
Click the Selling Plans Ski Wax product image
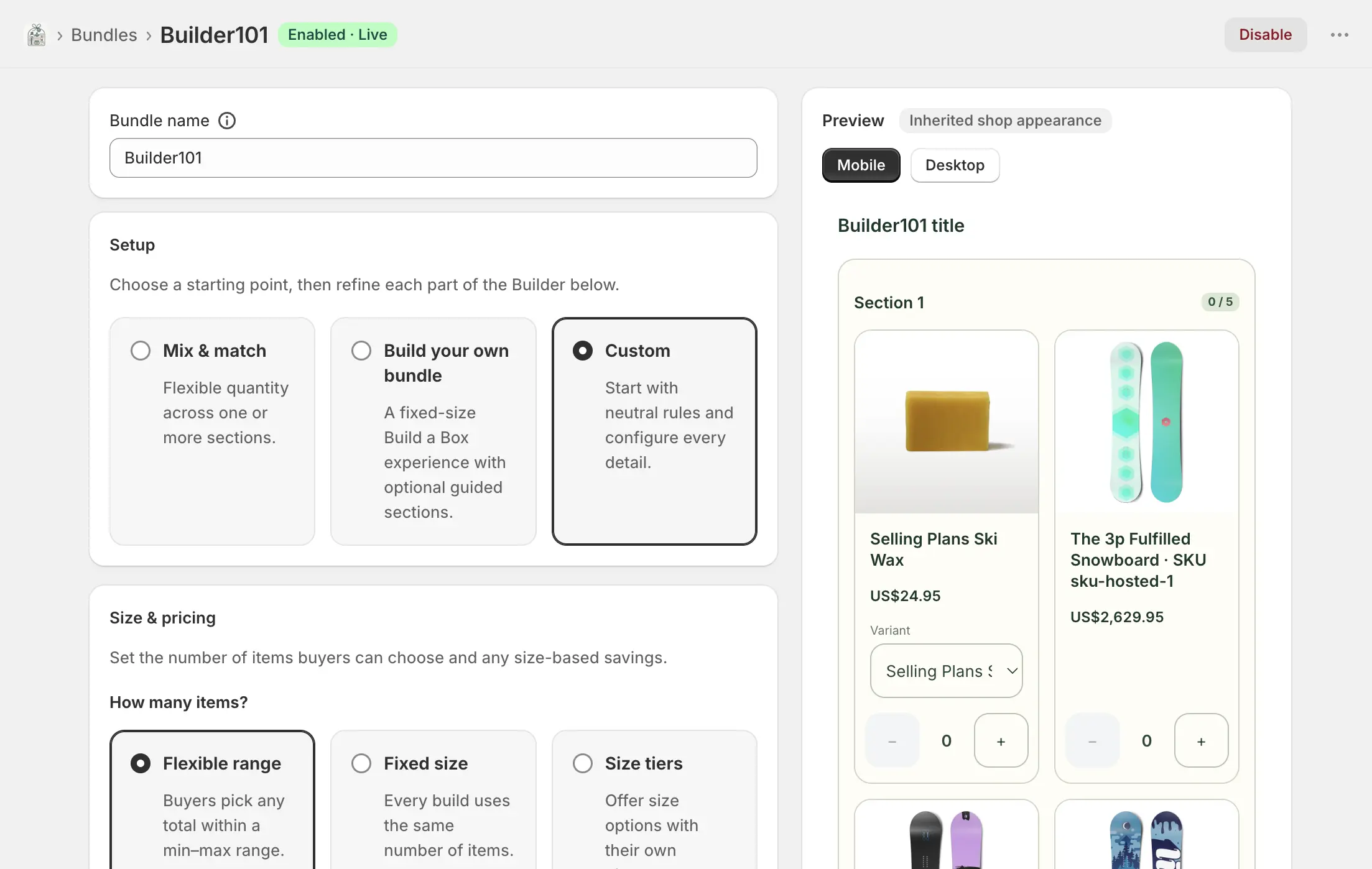[x=946, y=422]
